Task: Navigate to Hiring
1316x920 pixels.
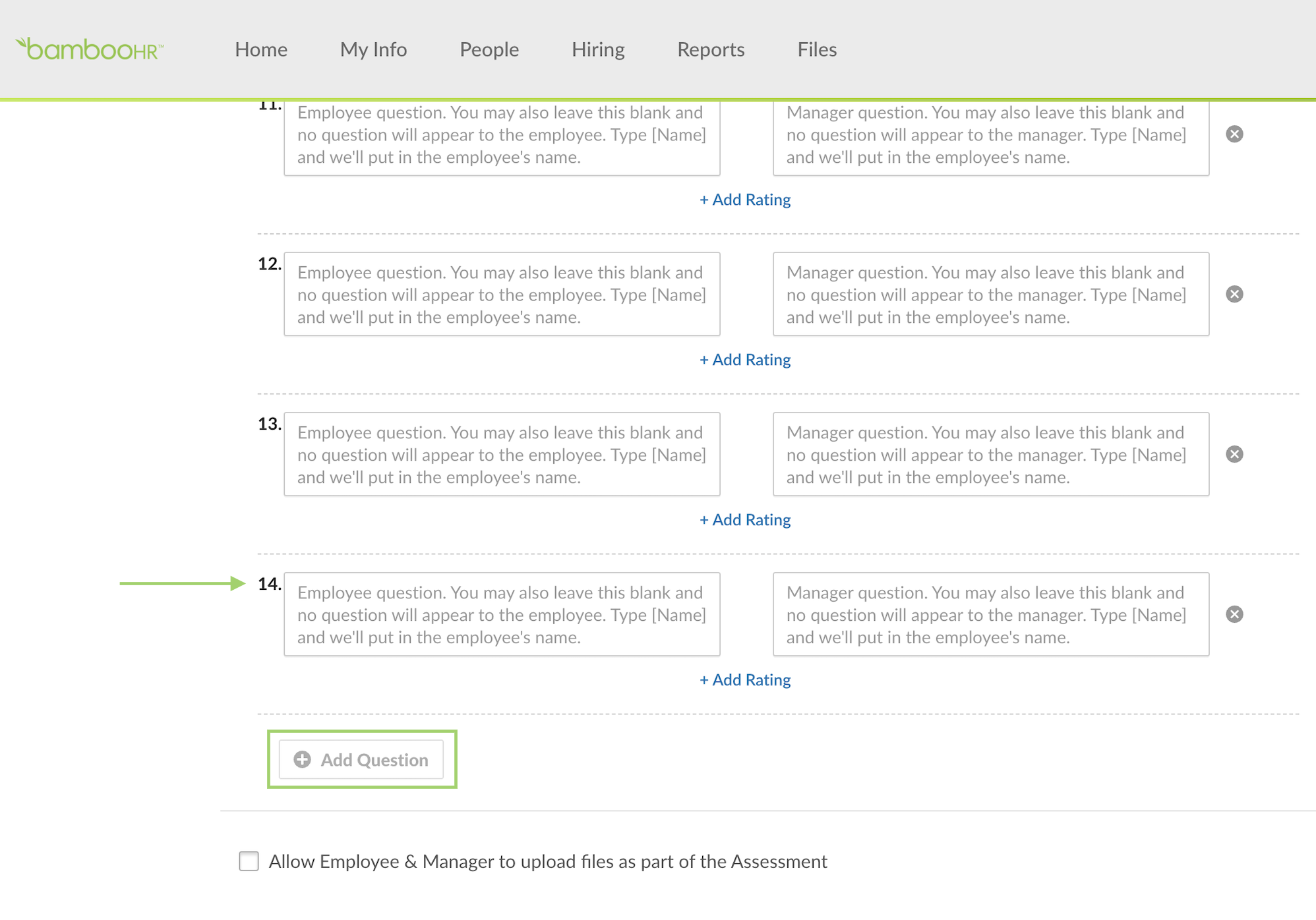Action: 598,49
